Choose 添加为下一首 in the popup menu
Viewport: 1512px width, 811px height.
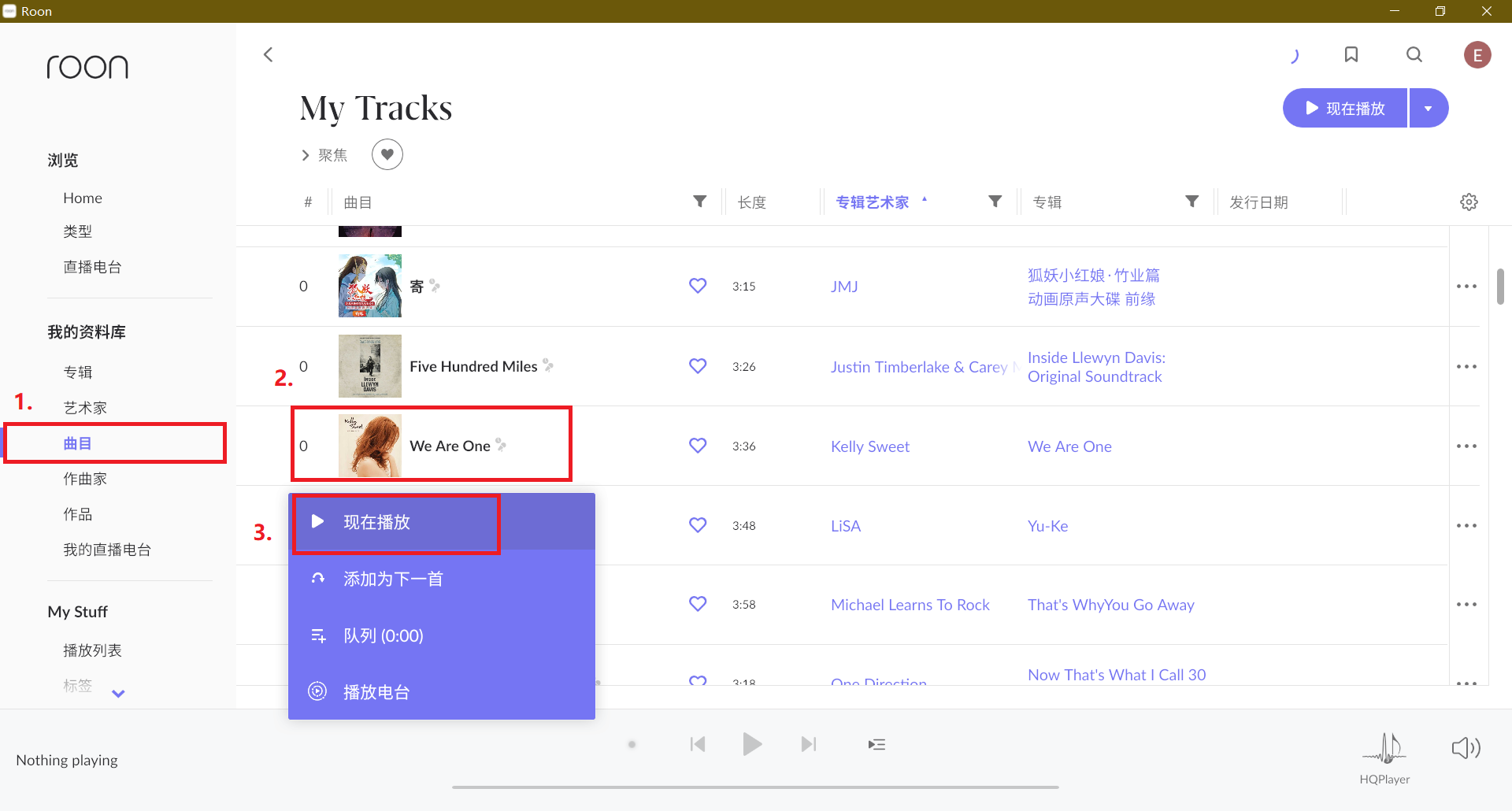393,580
